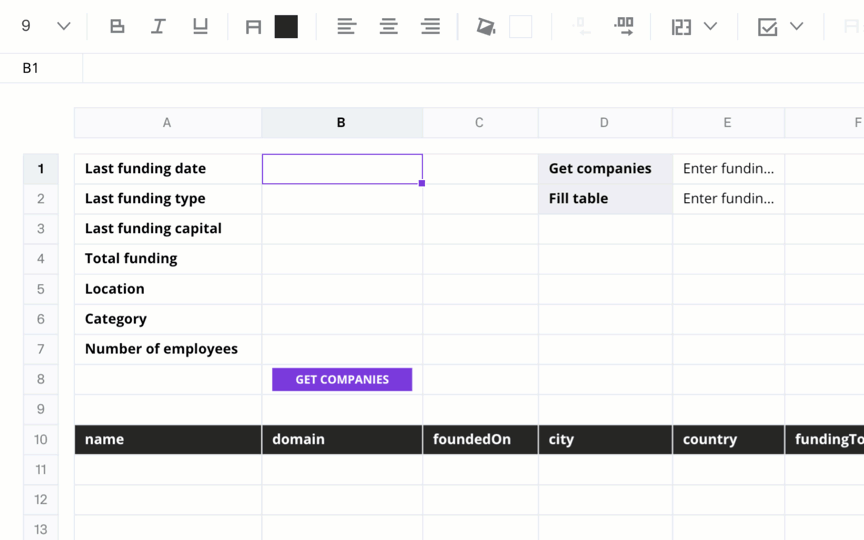The width and height of the screenshot is (864, 540).
Task: Click the fill color bucket icon
Action: click(x=485, y=26)
